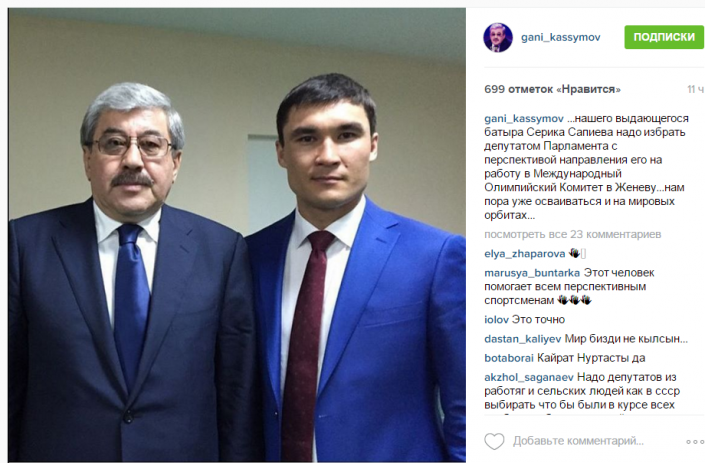Expand посмотреть все 23 комментариев
The image size is (705, 463).
572,234
